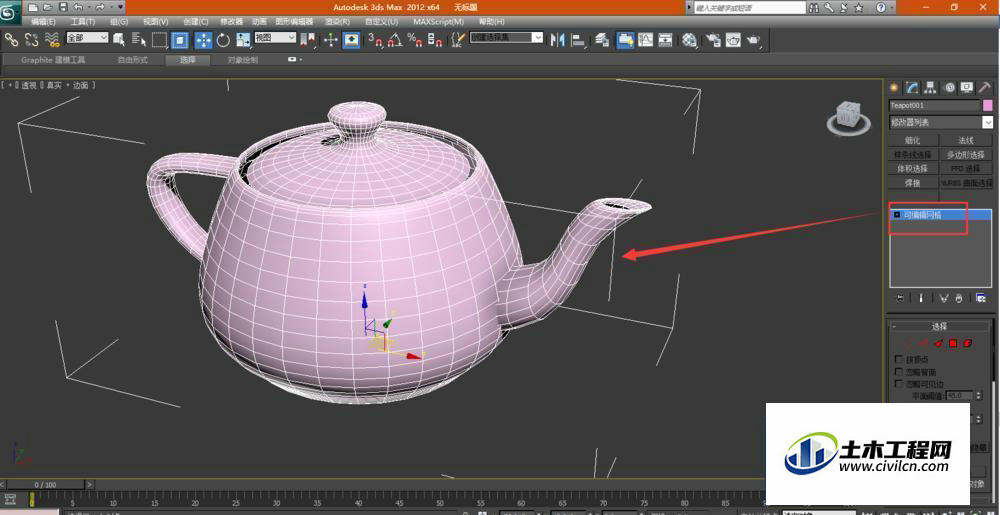The image size is (1000, 515).
Task: Toggle 3D Snaps magnet icon
Action: pyautogui.click(x=375, y=40)
